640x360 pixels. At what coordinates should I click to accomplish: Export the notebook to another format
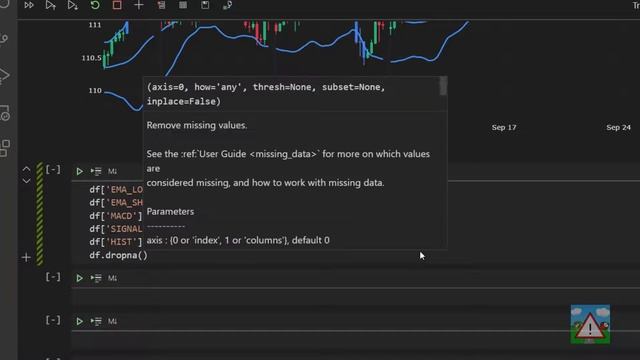(x=227, y=5)
